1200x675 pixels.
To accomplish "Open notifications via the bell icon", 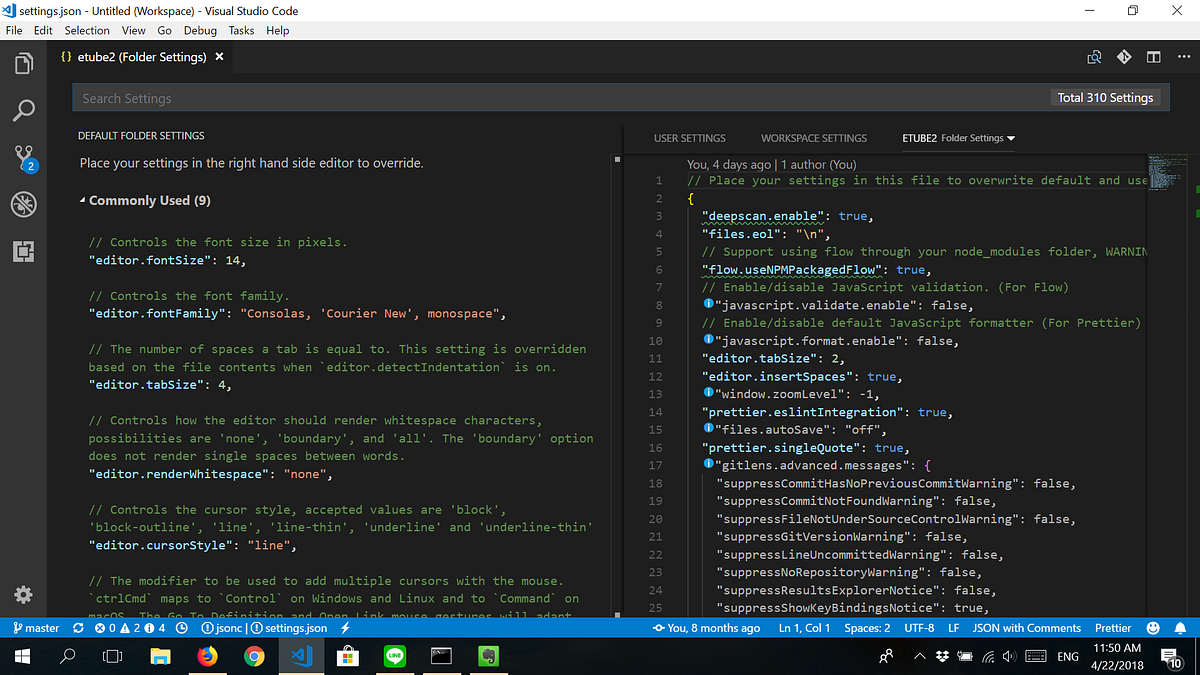I will point(1181,628).
